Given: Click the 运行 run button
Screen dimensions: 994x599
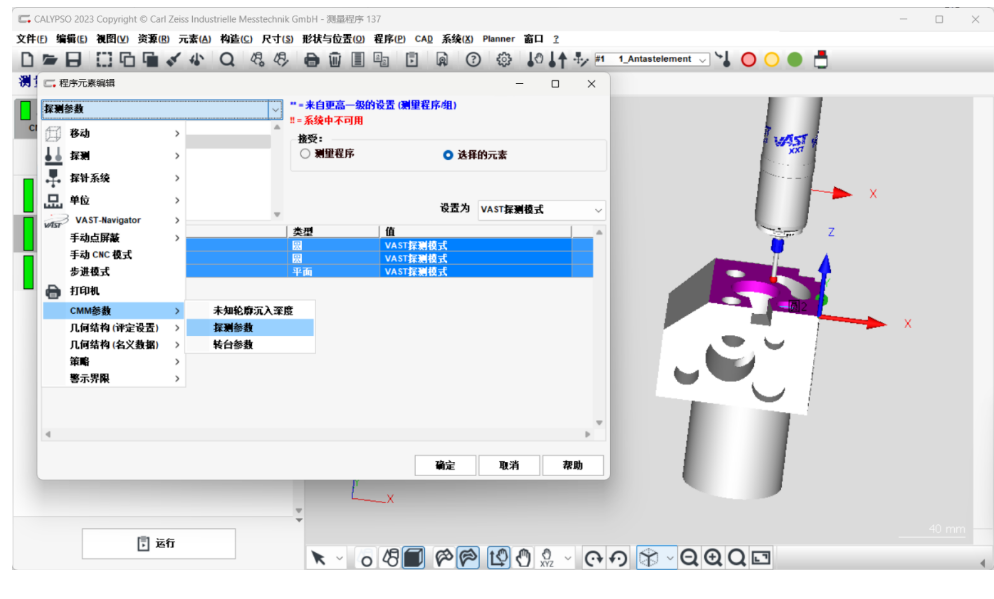Looking at the screenshot, I should tap(158, 543).
